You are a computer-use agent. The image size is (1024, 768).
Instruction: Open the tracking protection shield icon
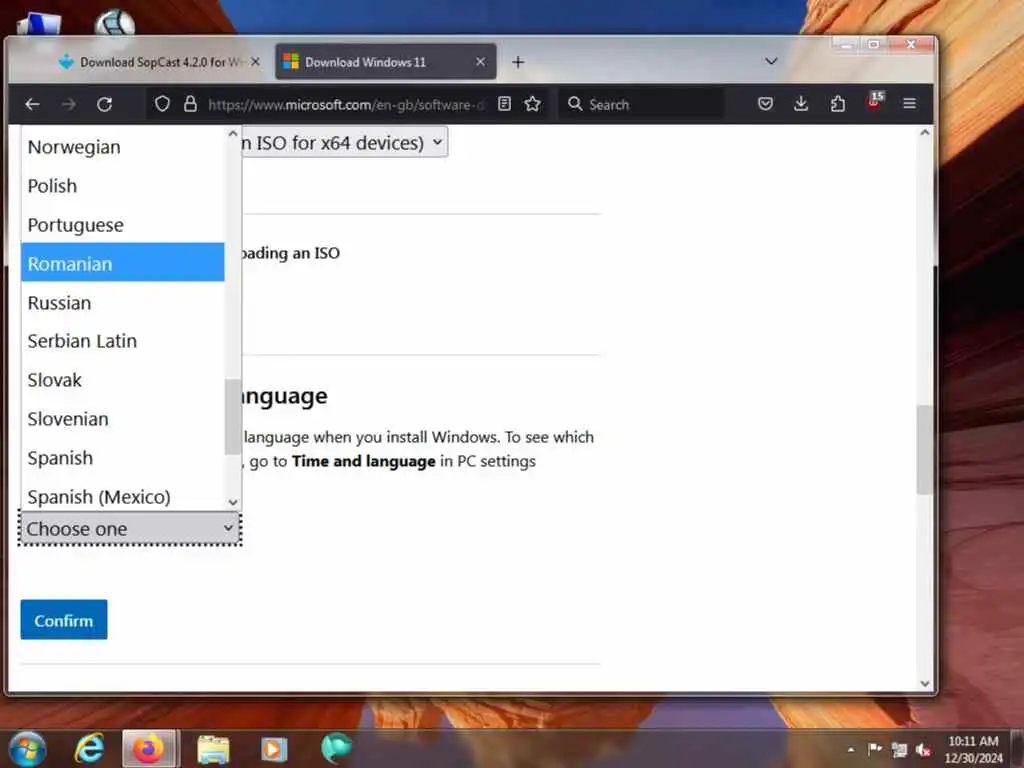[x=162, y=104]
